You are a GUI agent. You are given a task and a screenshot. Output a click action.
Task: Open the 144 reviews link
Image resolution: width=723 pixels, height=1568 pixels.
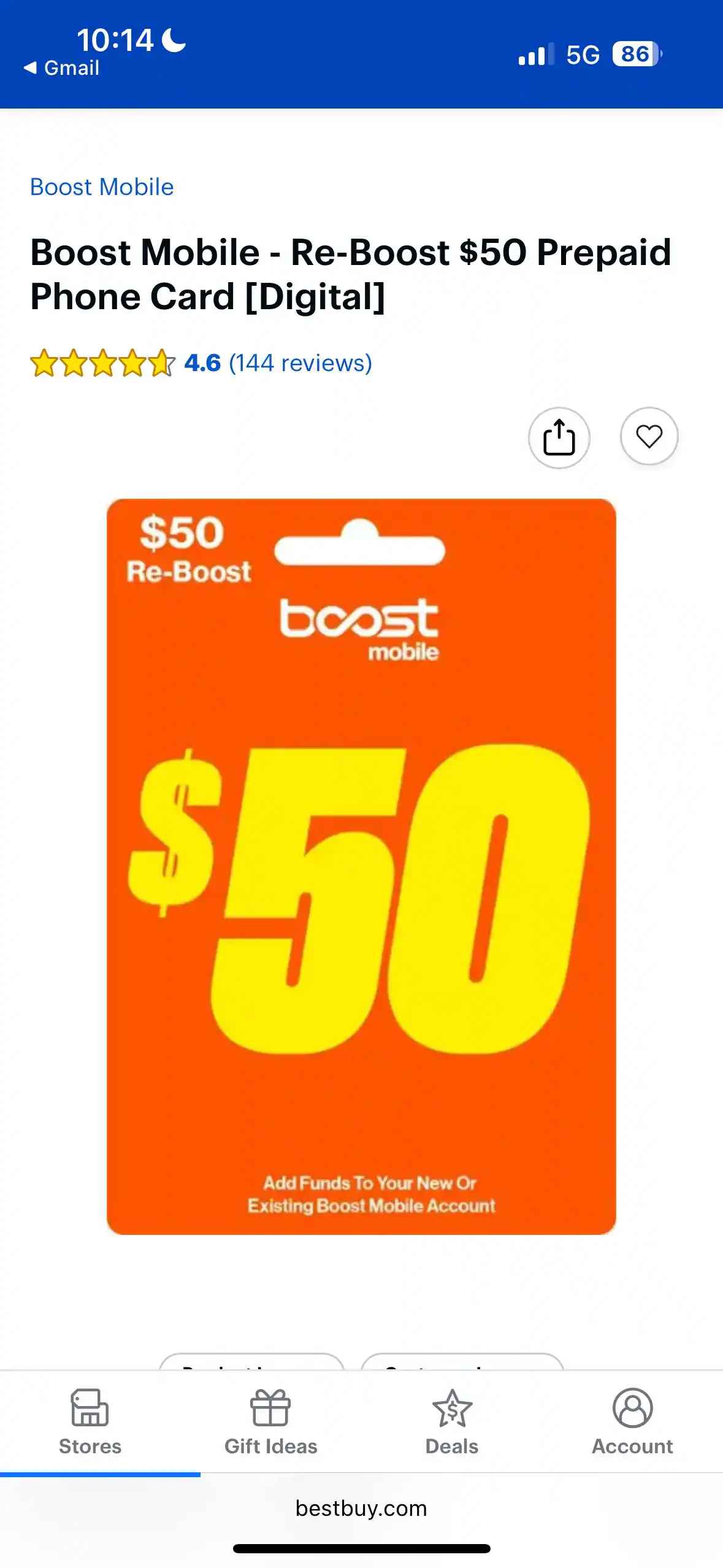300,363
